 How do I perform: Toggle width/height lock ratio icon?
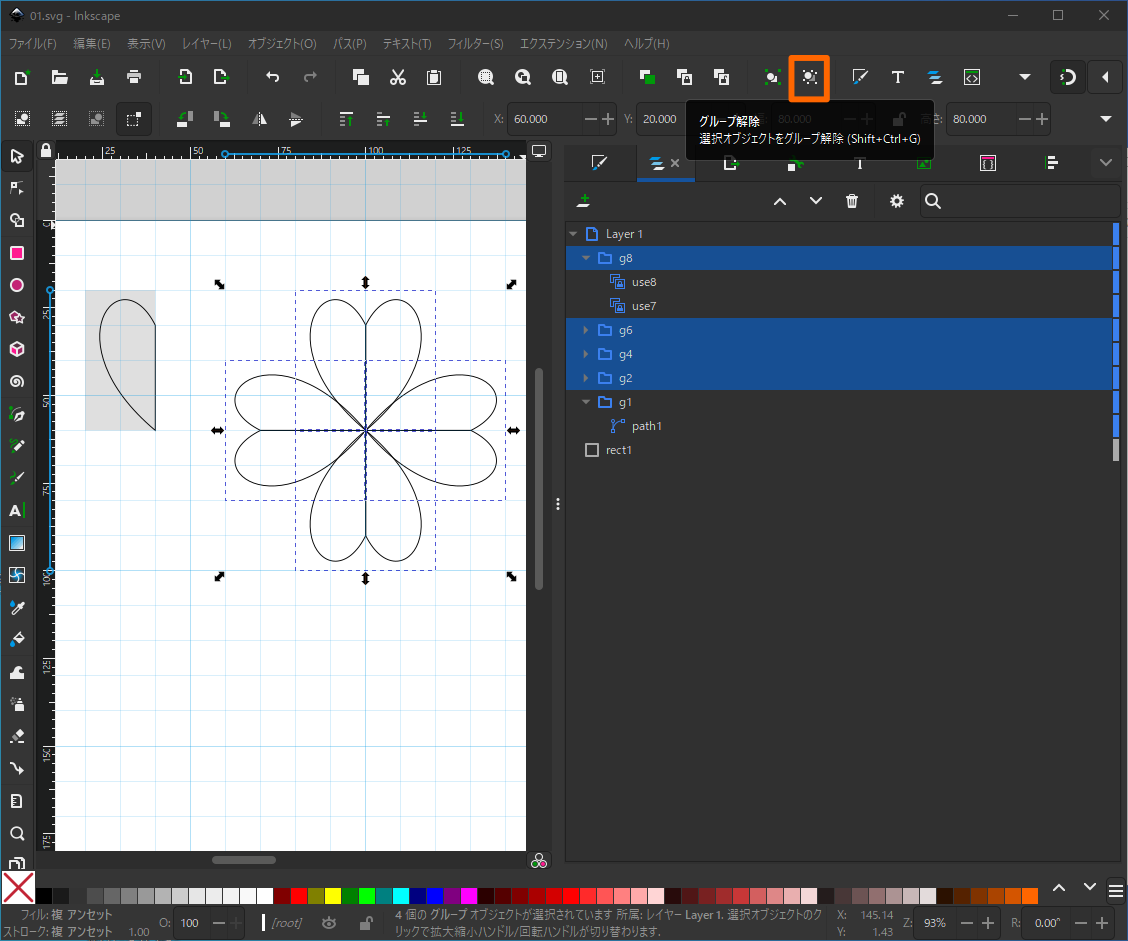click(x=899, y=119)
